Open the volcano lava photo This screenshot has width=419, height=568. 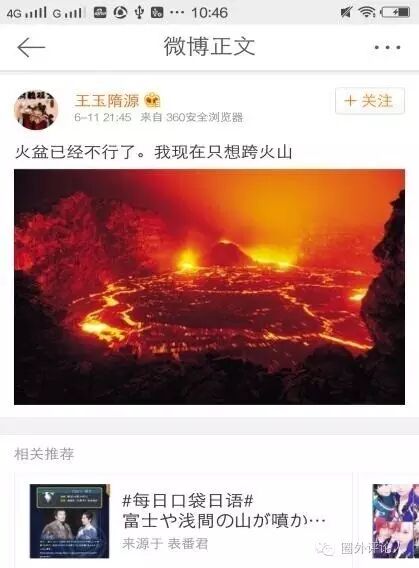209,287
